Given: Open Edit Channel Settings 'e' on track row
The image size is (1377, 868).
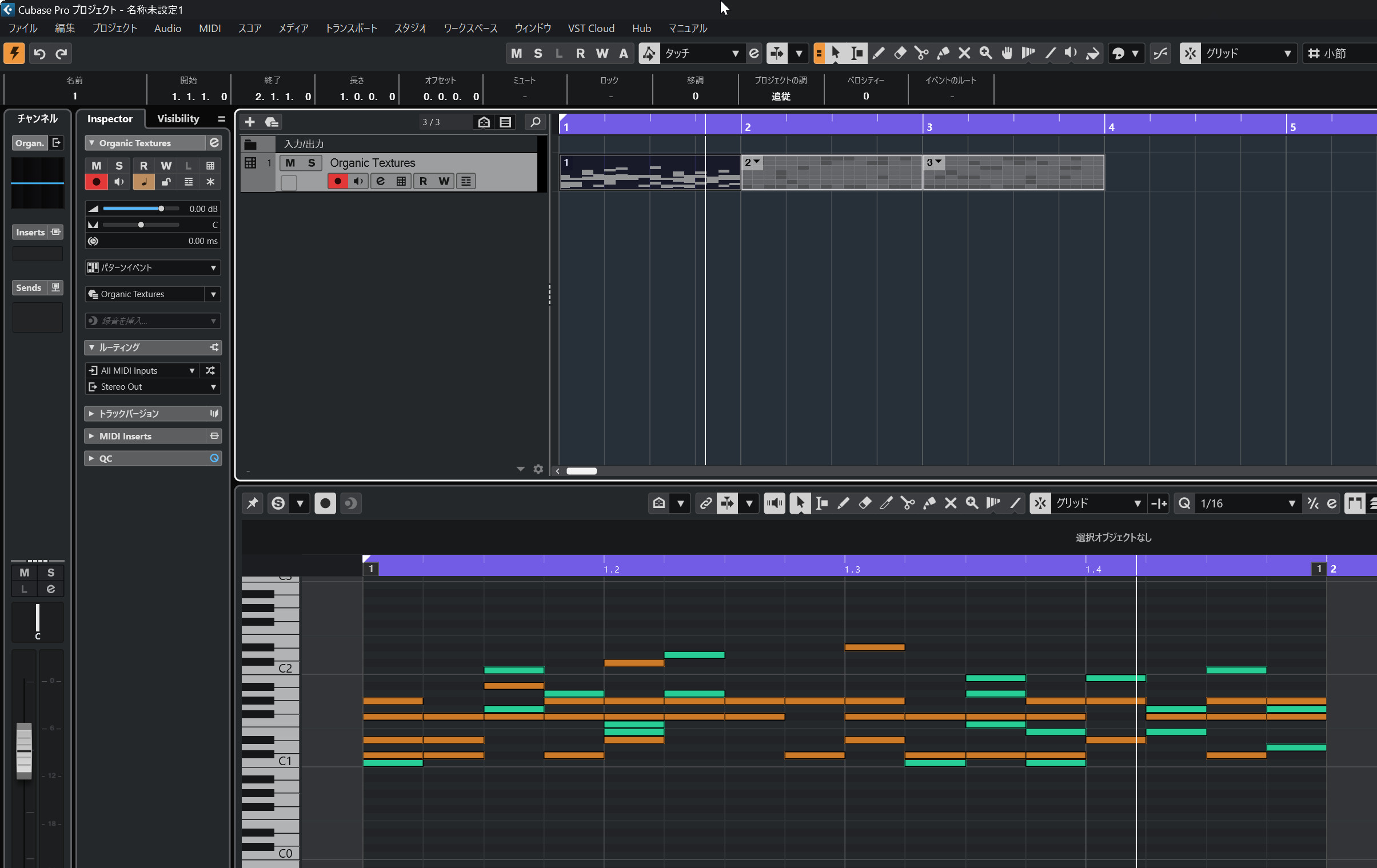Looking at the screenshot, I should click(x=380, y=181).
